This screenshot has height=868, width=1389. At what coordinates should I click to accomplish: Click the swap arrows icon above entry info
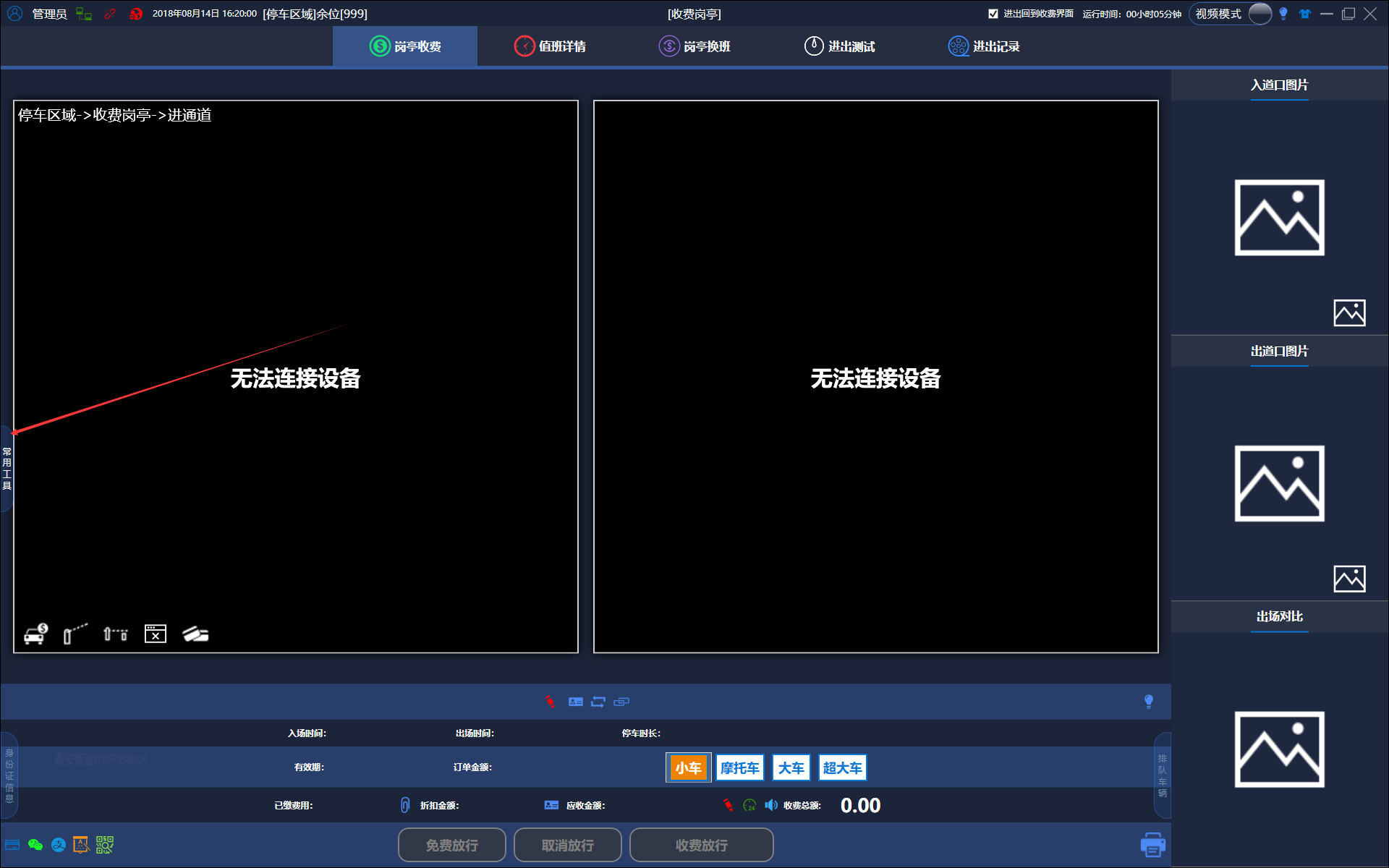point(598,702)
